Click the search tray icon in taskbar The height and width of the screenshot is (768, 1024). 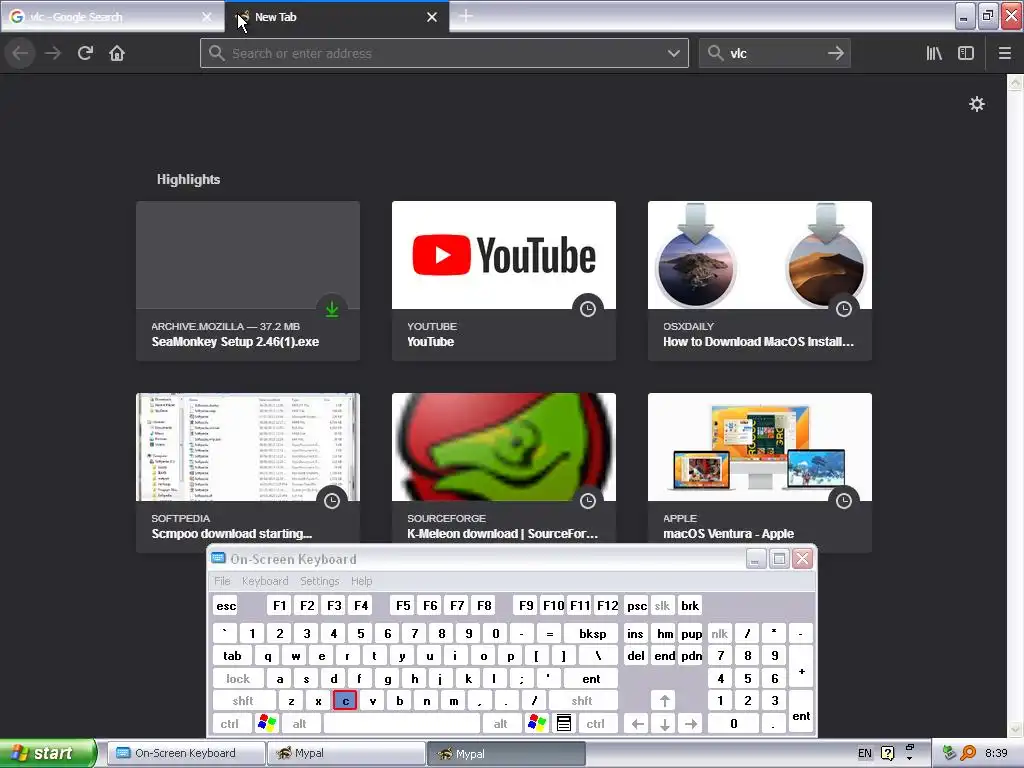click(x=968, y=753)
